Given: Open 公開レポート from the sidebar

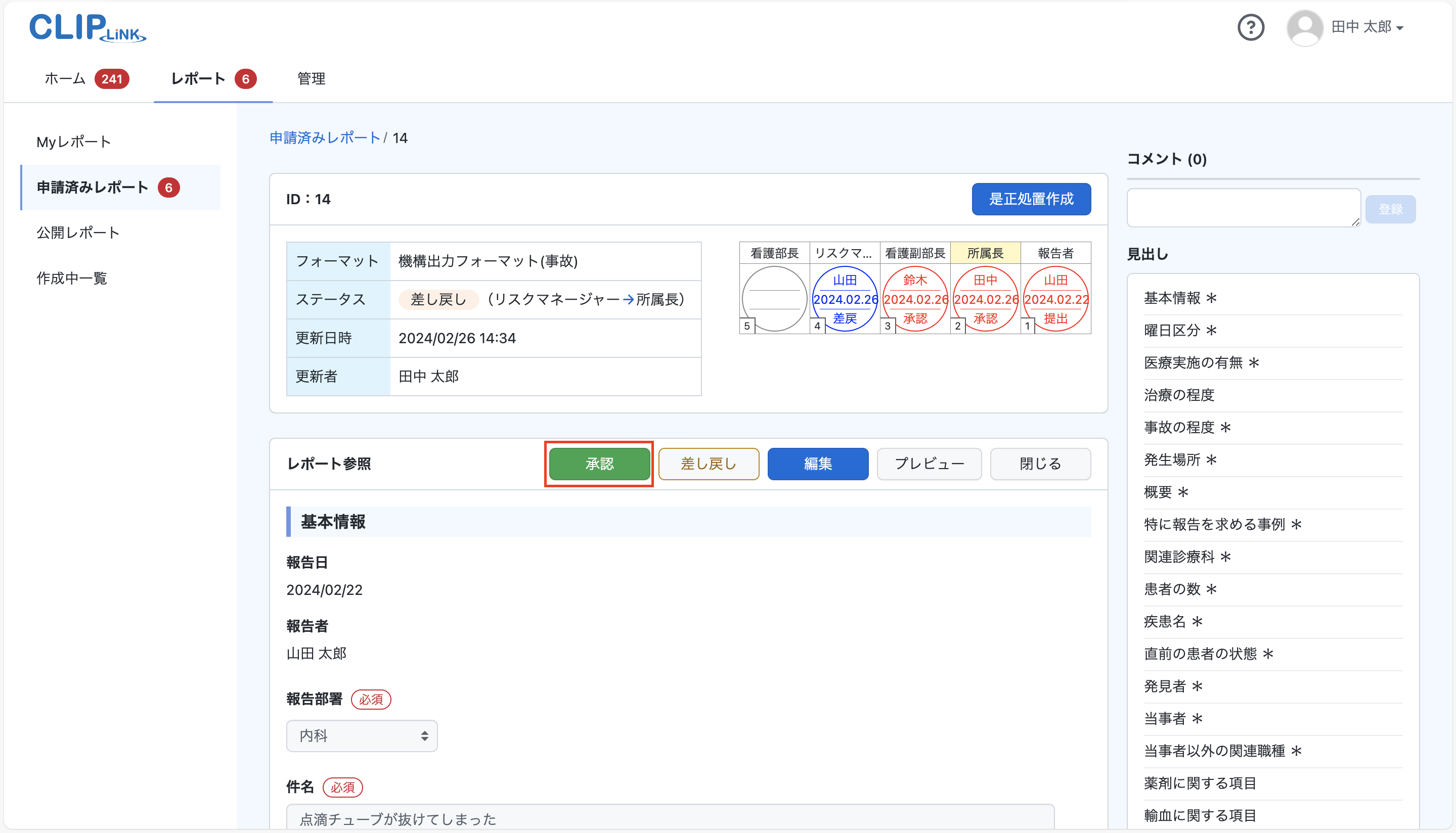Looking at the screenshot, I should click(x=78, y=233).
